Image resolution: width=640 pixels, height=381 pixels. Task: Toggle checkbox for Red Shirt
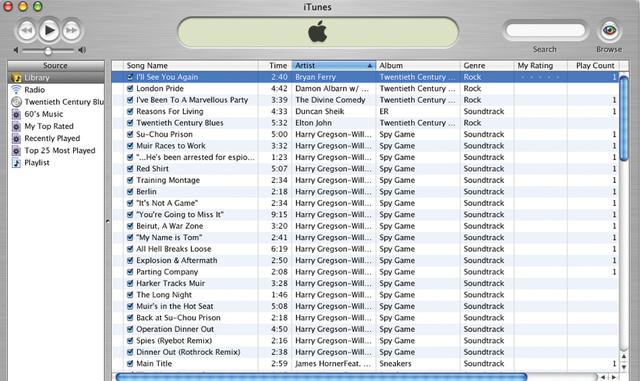pyautogui.click(x=130, y=169)
